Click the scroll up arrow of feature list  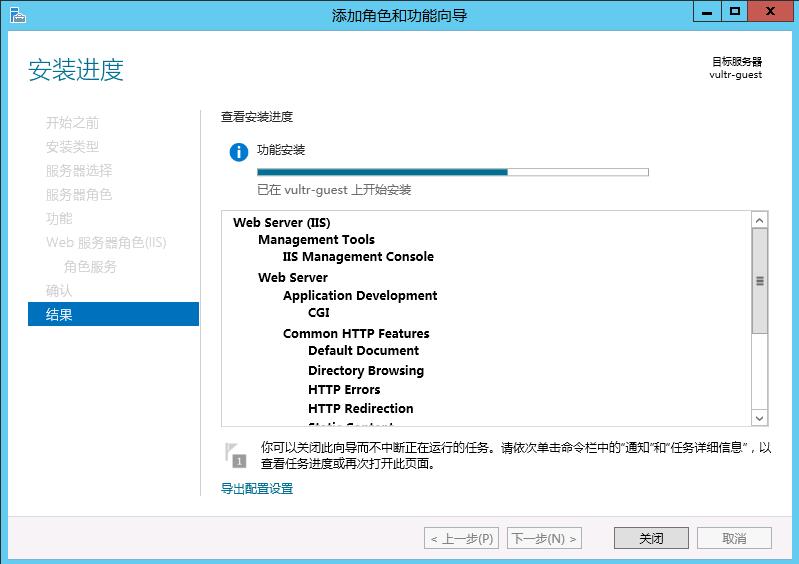(x=759, y=220)
